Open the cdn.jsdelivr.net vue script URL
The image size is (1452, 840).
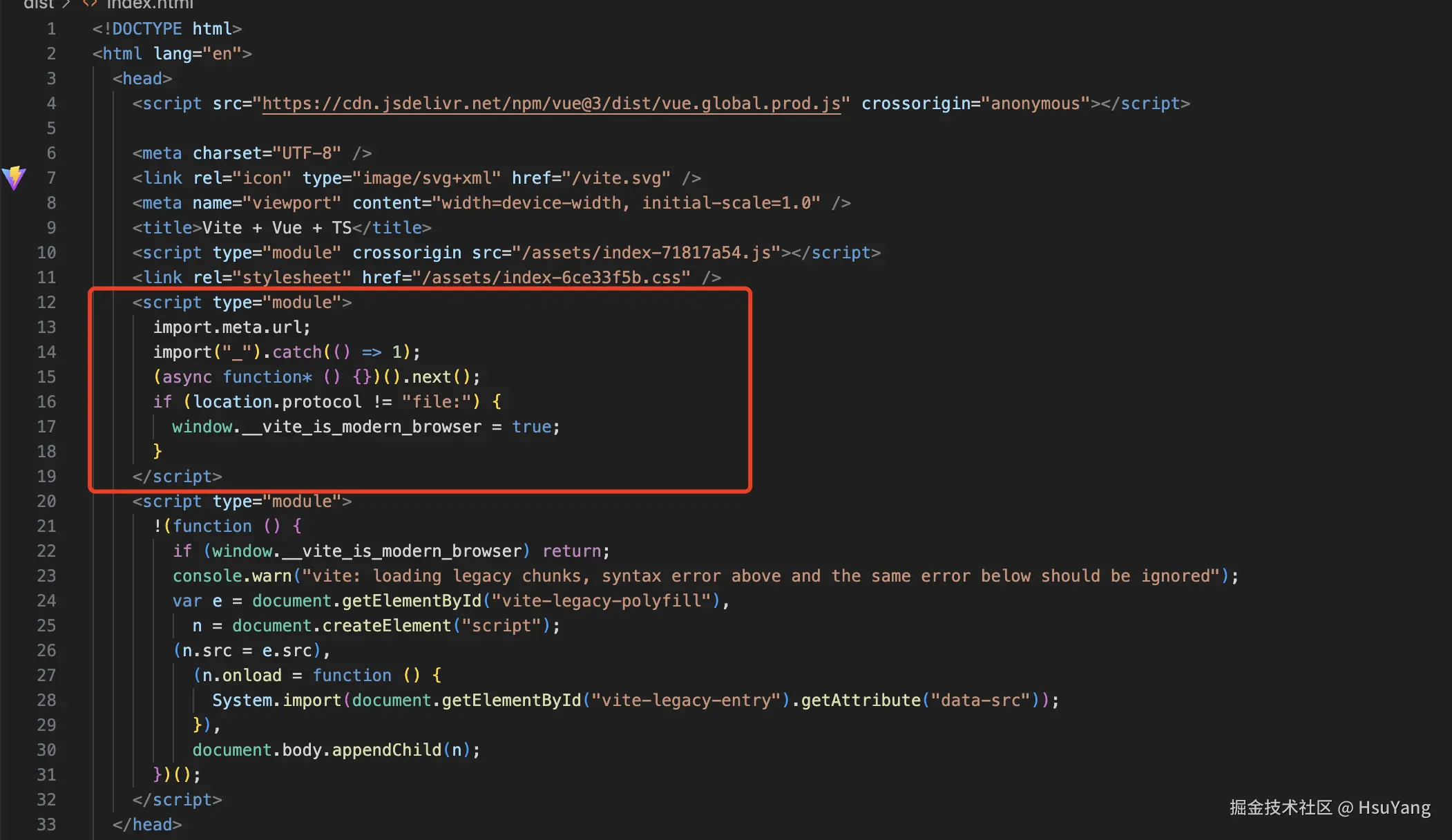pos(551,104)
